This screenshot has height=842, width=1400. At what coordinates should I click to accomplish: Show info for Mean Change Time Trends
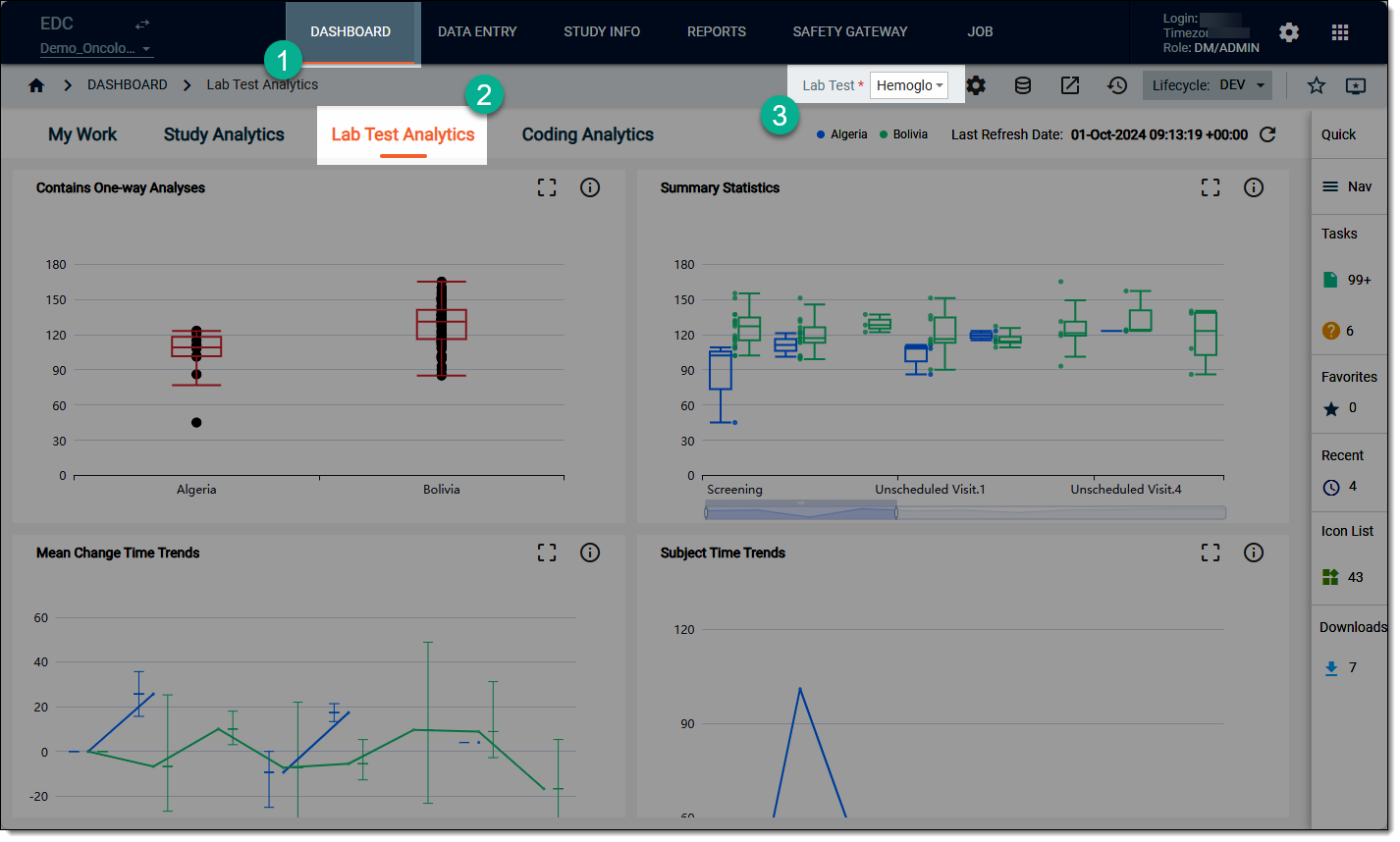click(590, 553)
